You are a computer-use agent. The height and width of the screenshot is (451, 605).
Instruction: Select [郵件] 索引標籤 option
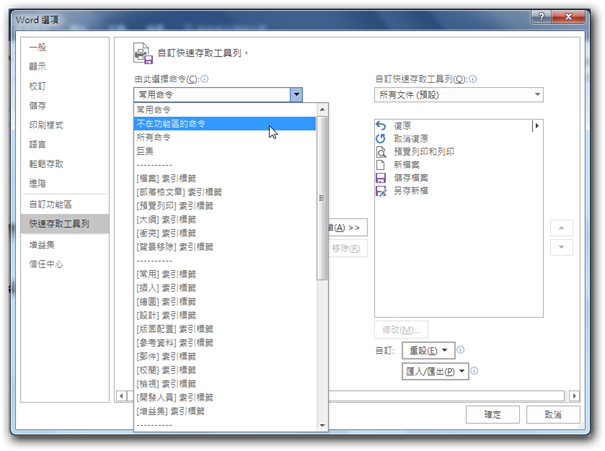click(225, 356)
